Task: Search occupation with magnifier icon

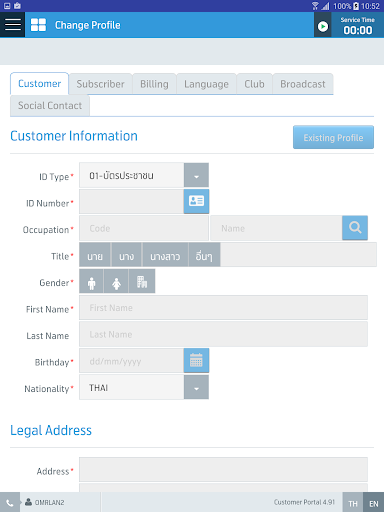Action: pyautogui.click(x=355, y=228)
